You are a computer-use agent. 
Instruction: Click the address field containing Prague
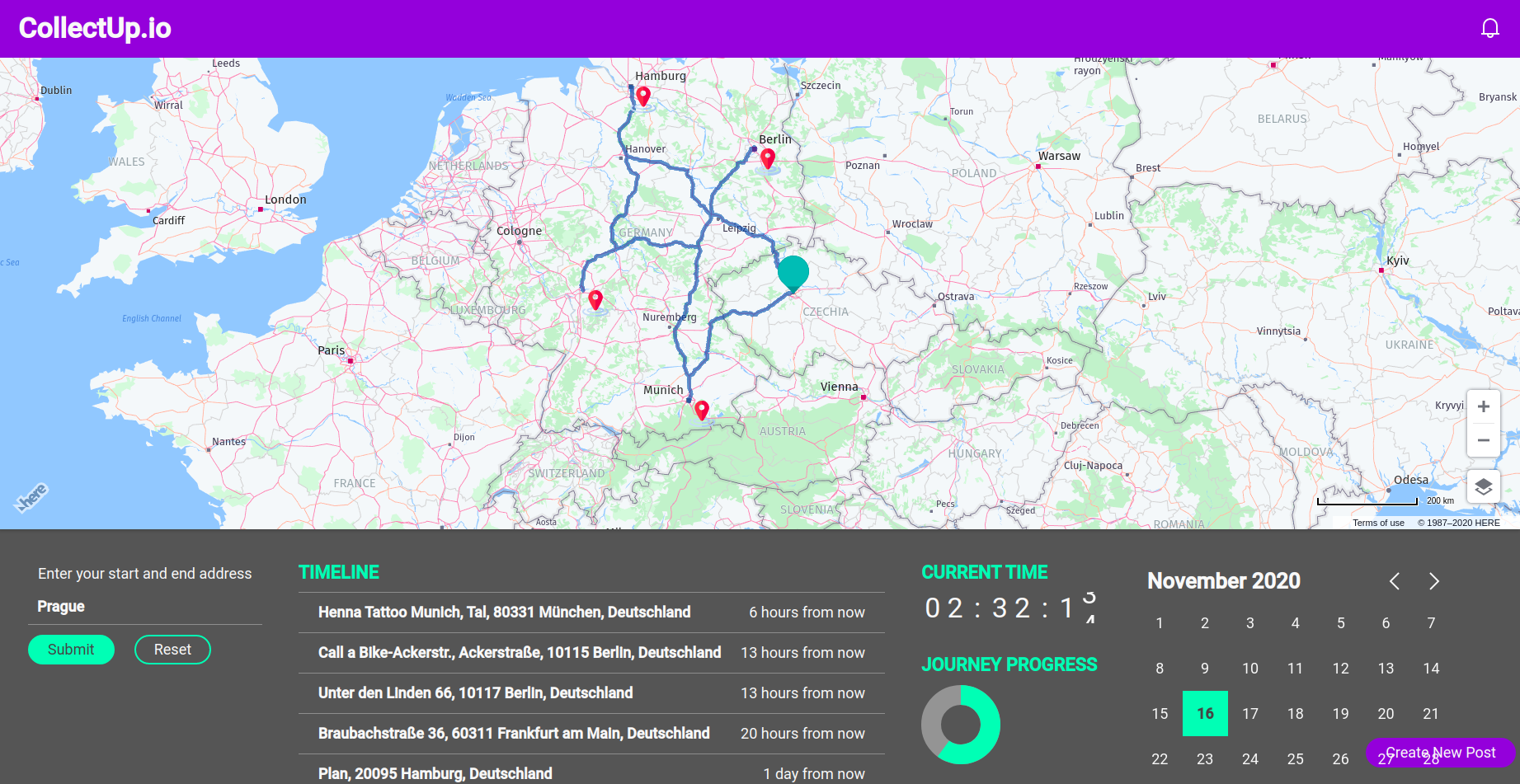145,607
